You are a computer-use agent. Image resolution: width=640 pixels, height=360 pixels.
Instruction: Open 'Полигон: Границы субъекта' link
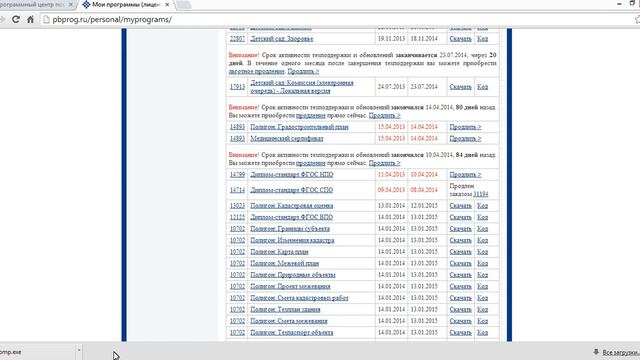[290, 229]
